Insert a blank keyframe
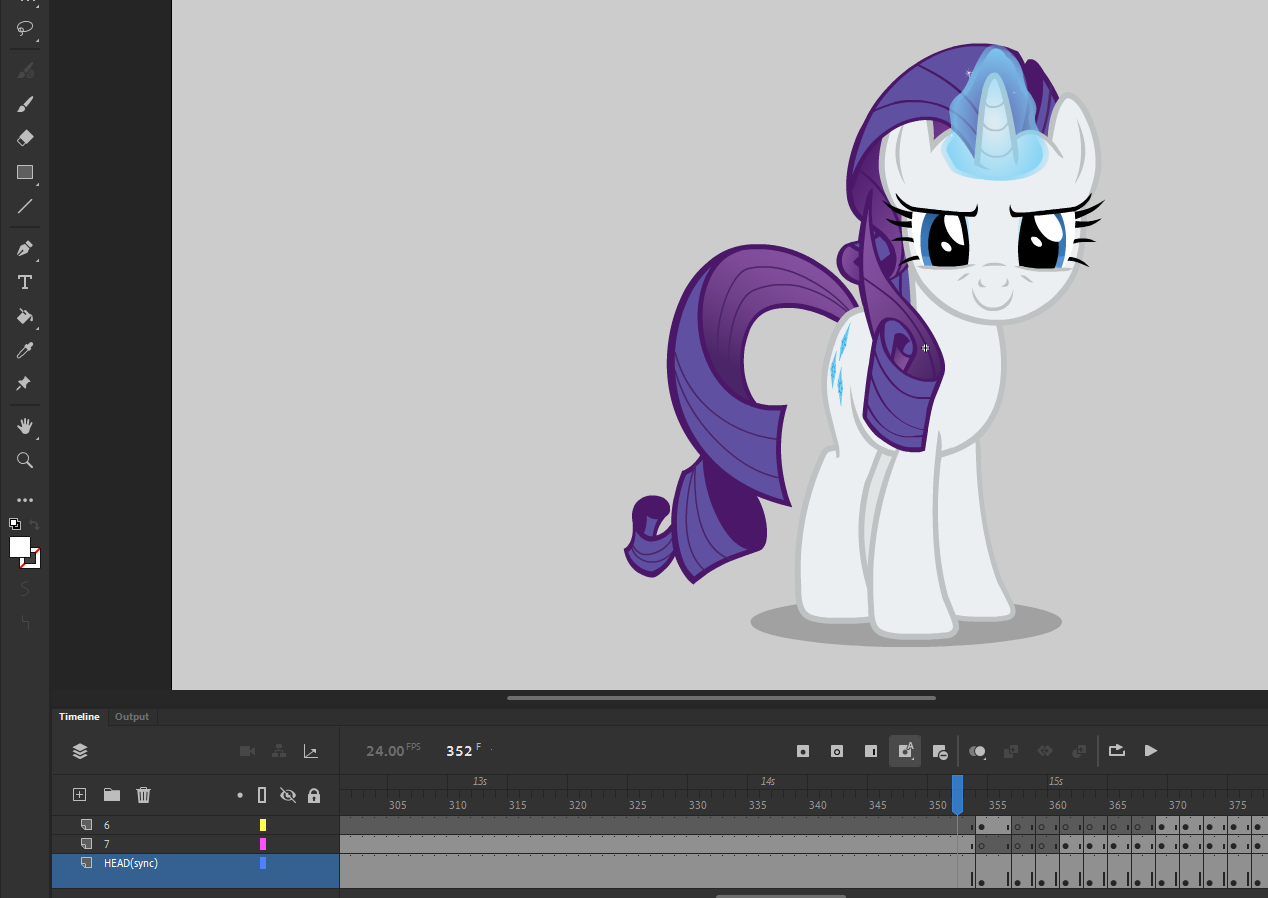This screenshot has height=898, width=1268. coord(837,751)
